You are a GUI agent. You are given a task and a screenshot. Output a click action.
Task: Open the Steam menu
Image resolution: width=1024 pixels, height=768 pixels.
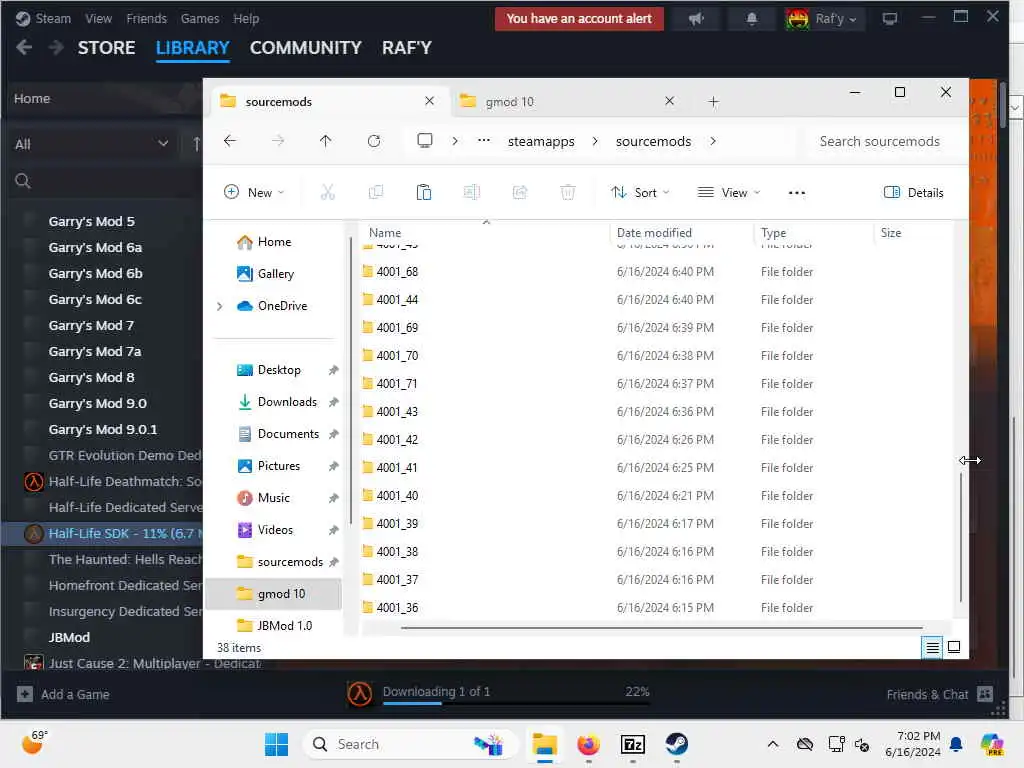click(52, 18)
